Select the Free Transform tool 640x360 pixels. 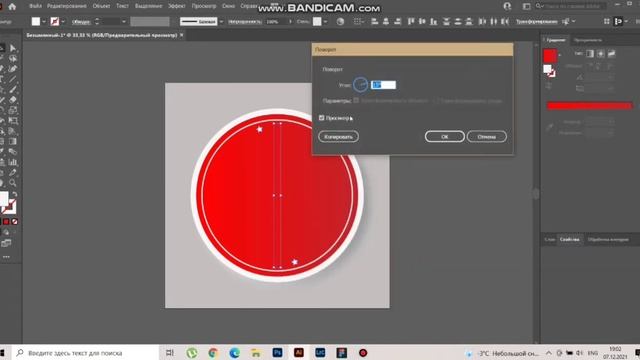pyautogui.click(x=13, y=120)
